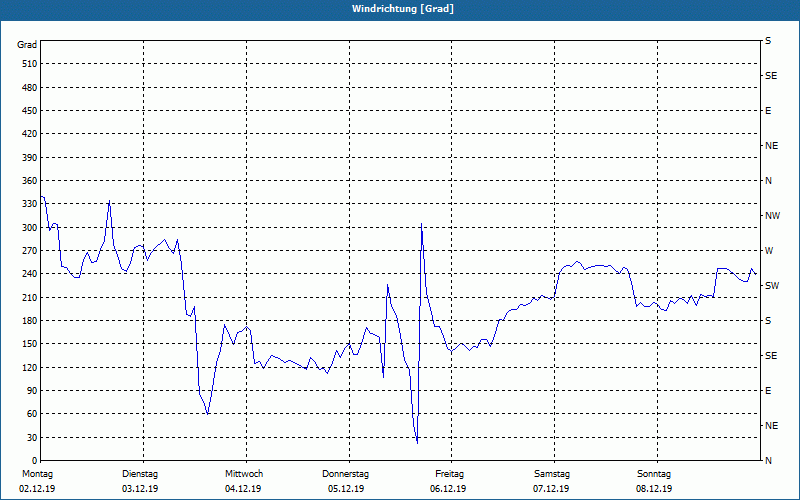Click the bottommost 'N' compass label
Viewport: 800px width, 500px height.
click(x=768, y=461)
